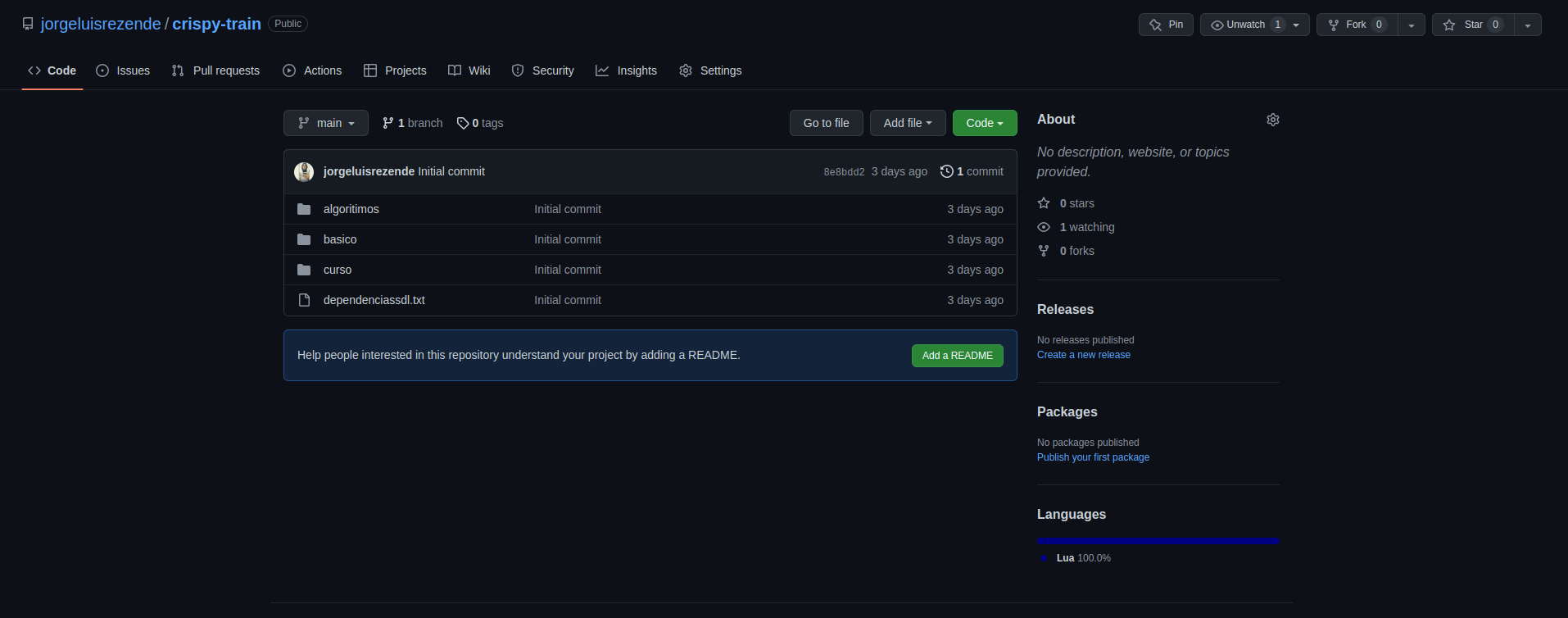
Task: Fork this repository
Action: (1357, 25)
